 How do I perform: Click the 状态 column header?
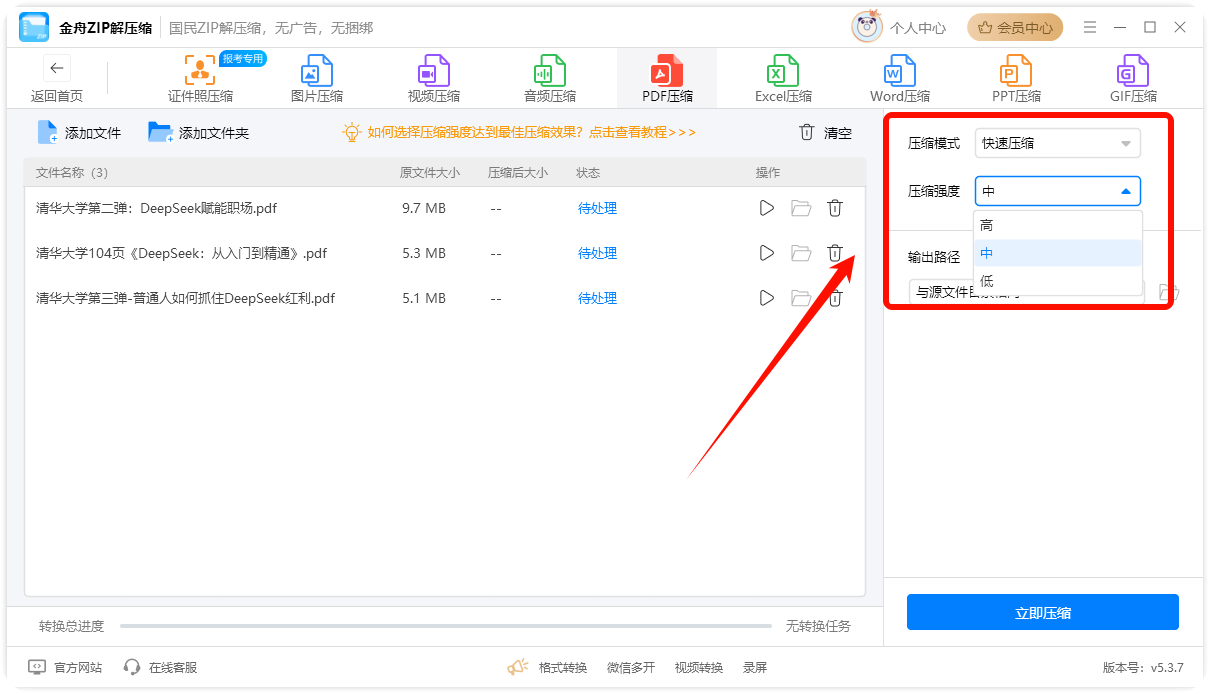pyautogui.click(x=588, y=172)
